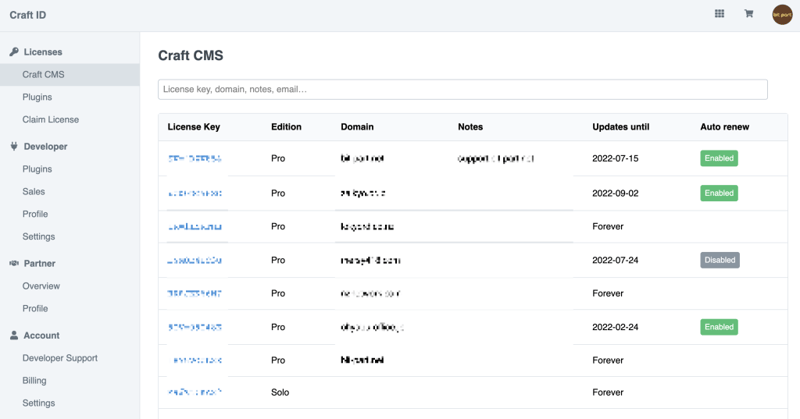This screenshot has height=419, width=800.
Task: Open the apps grid icon
Action: (719, 14)
